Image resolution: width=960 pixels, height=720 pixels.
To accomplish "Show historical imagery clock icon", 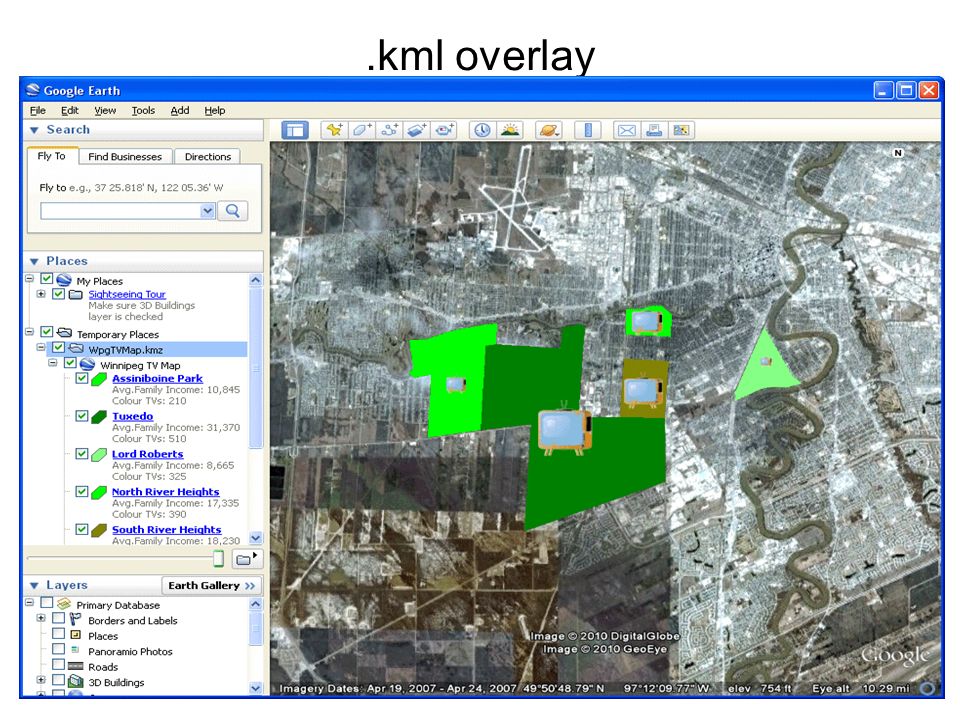I will pyautogui.click(x=482, y=130).
